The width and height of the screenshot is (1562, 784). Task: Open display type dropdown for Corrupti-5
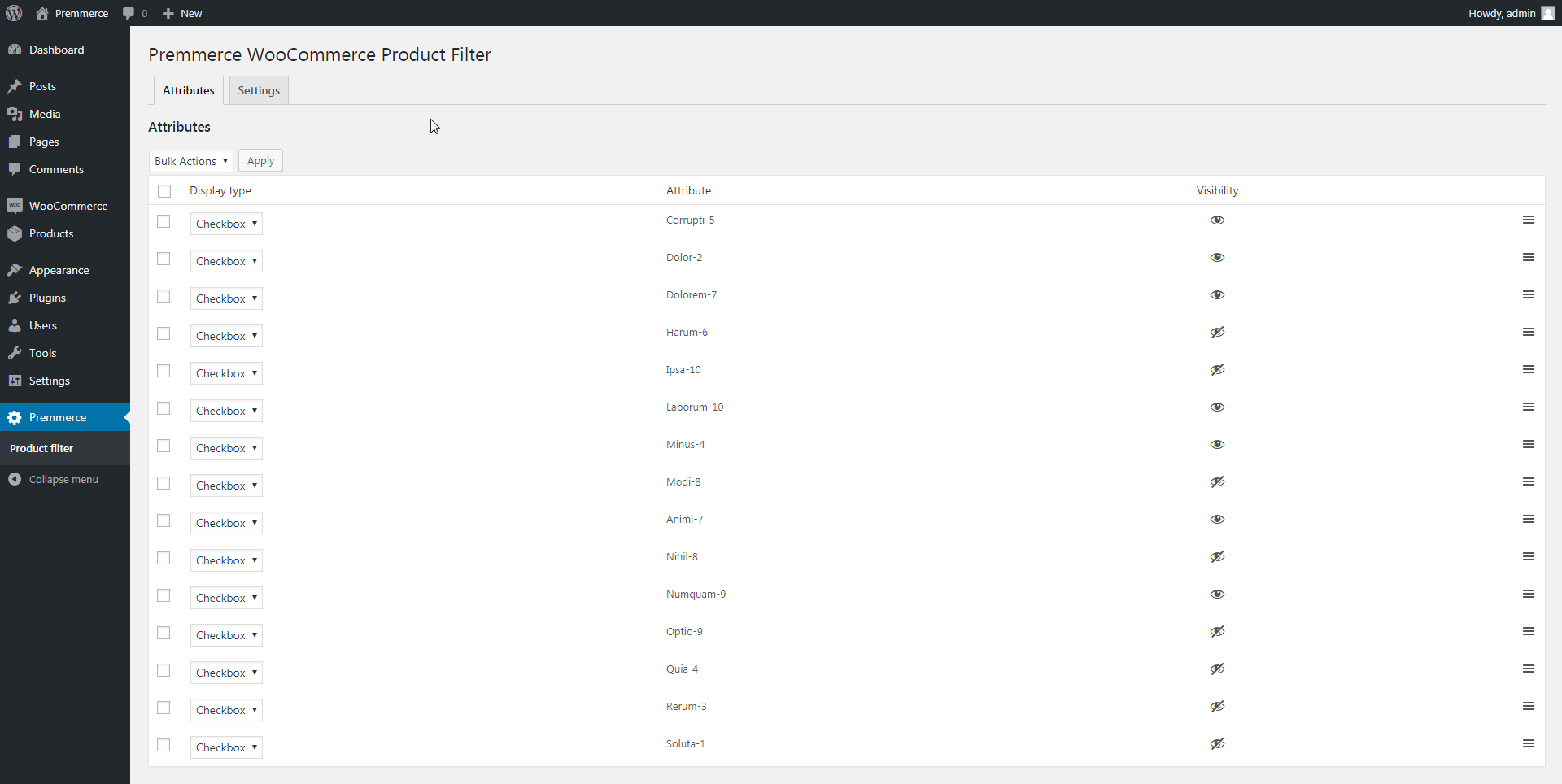[x=226, y=224]
